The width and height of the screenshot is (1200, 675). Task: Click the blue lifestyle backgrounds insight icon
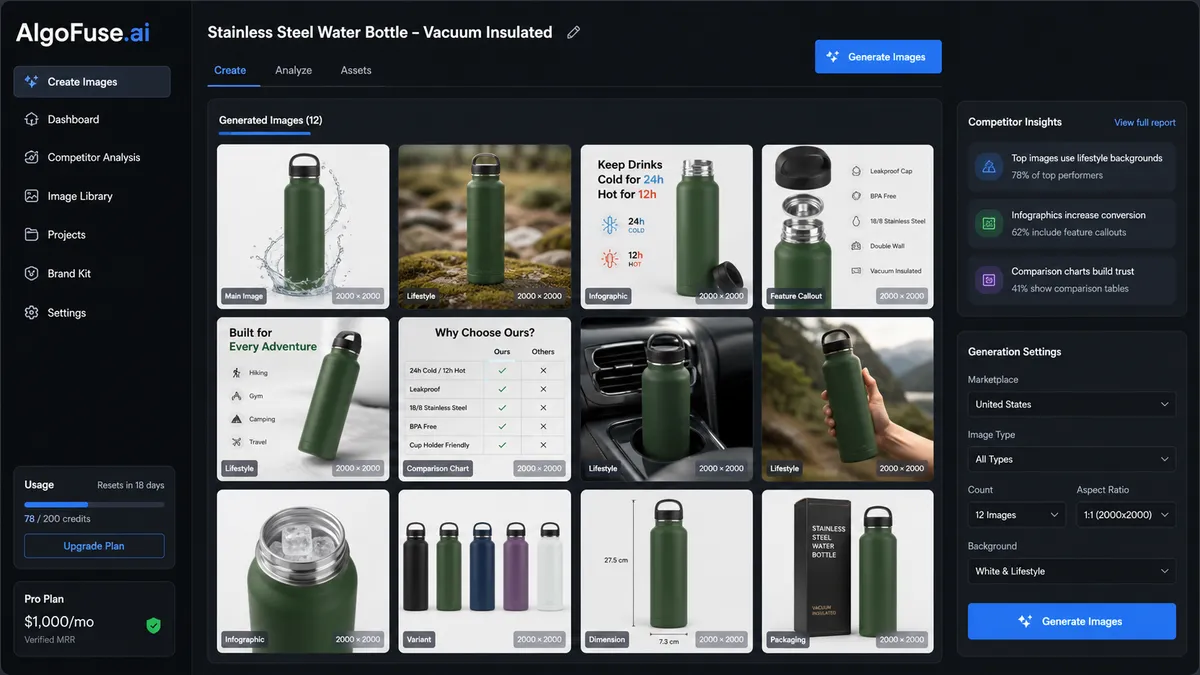click(988, 166)
